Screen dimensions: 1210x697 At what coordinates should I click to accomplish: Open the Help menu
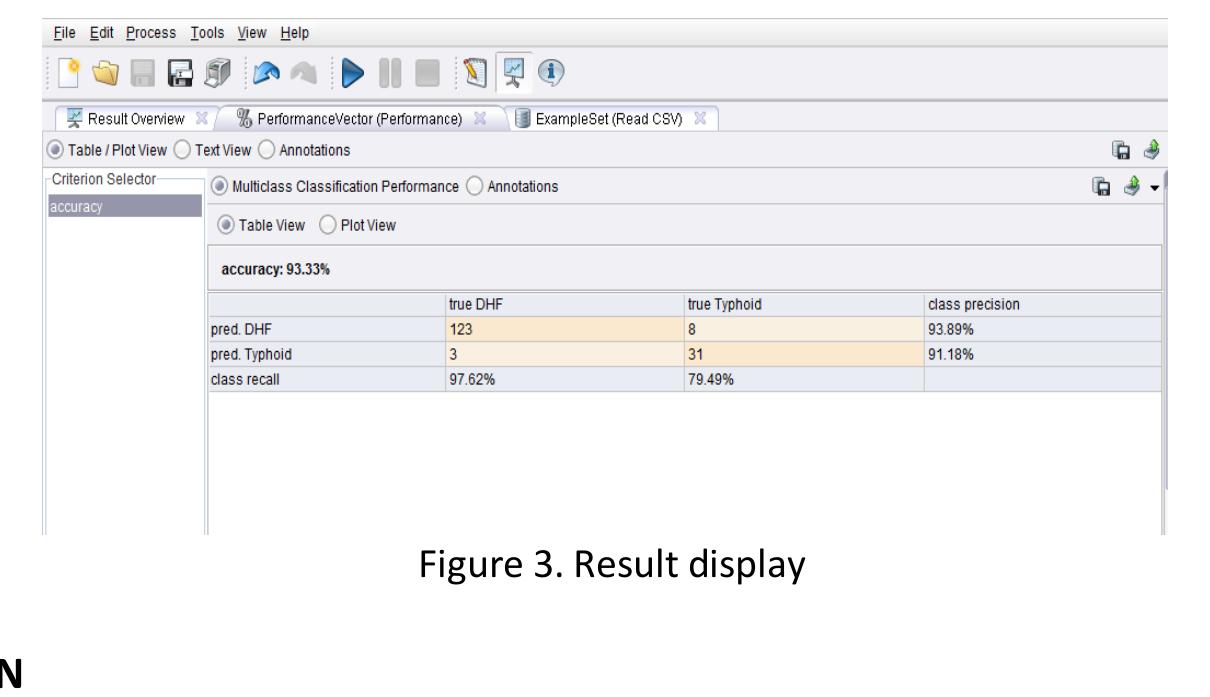(x=295, y=33)
